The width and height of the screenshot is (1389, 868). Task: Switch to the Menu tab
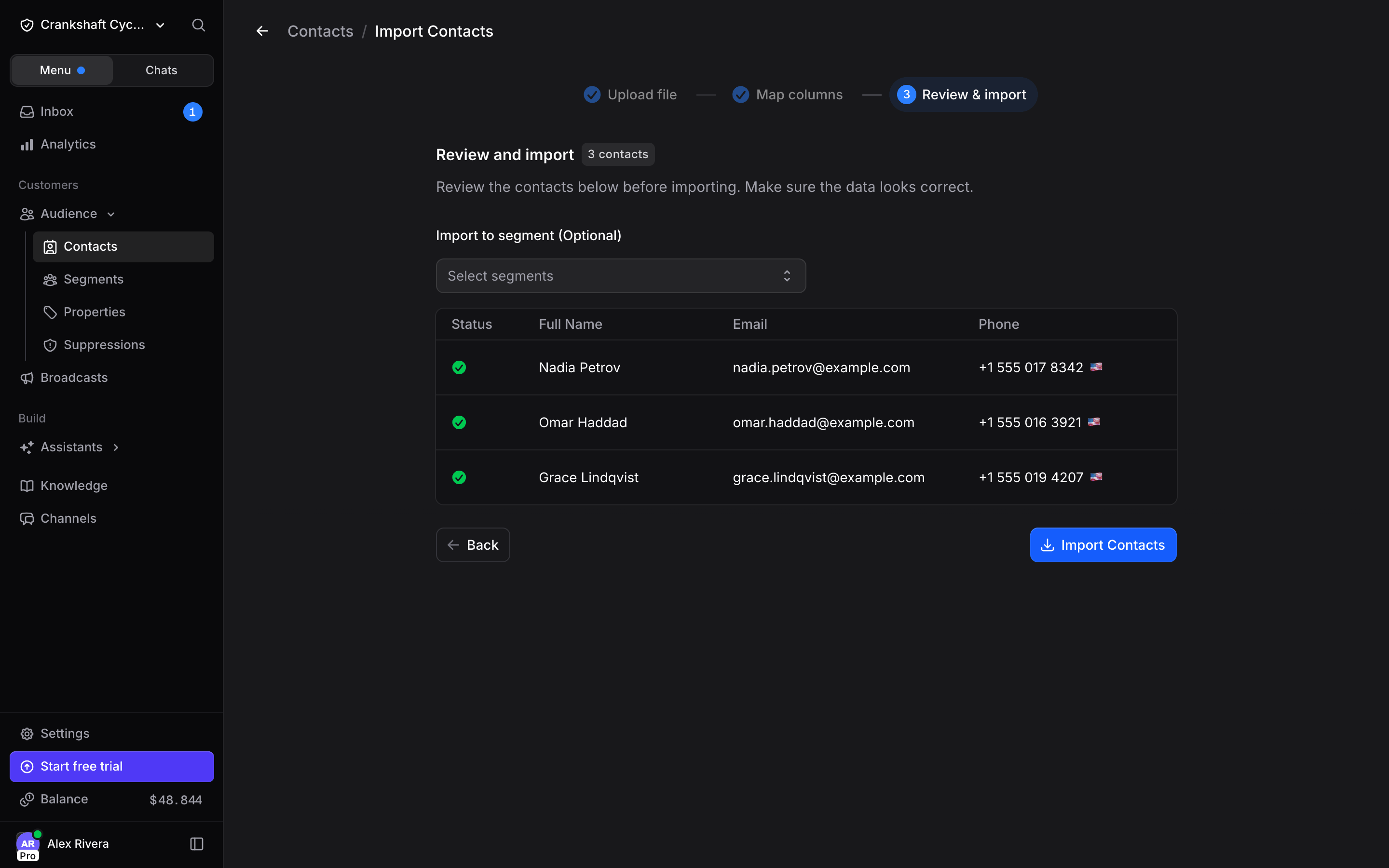click(x=62, y=70)
